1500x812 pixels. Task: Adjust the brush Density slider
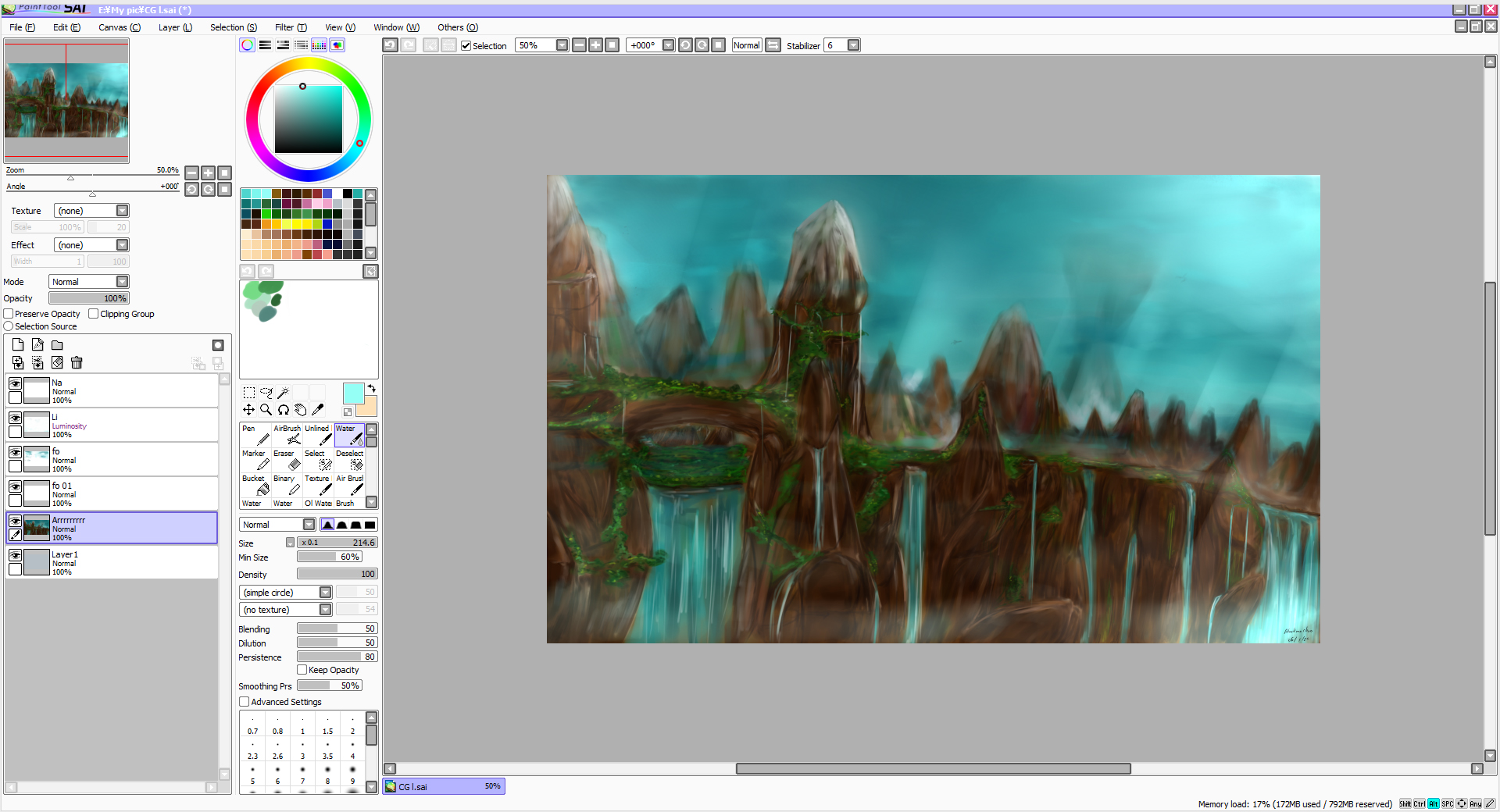[337, 574]
